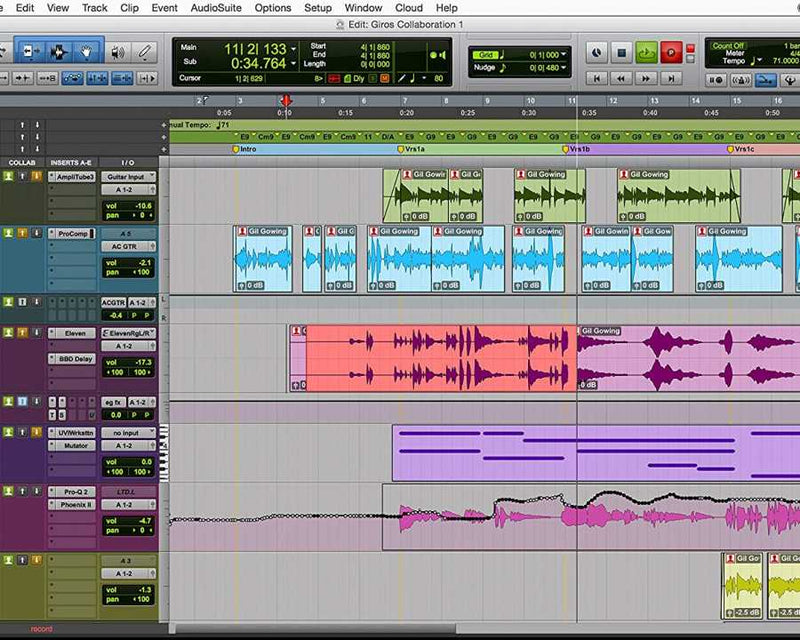Select the Trim tool
The image size is (800, 640).
pyautogui.click(x=31, y=50)
